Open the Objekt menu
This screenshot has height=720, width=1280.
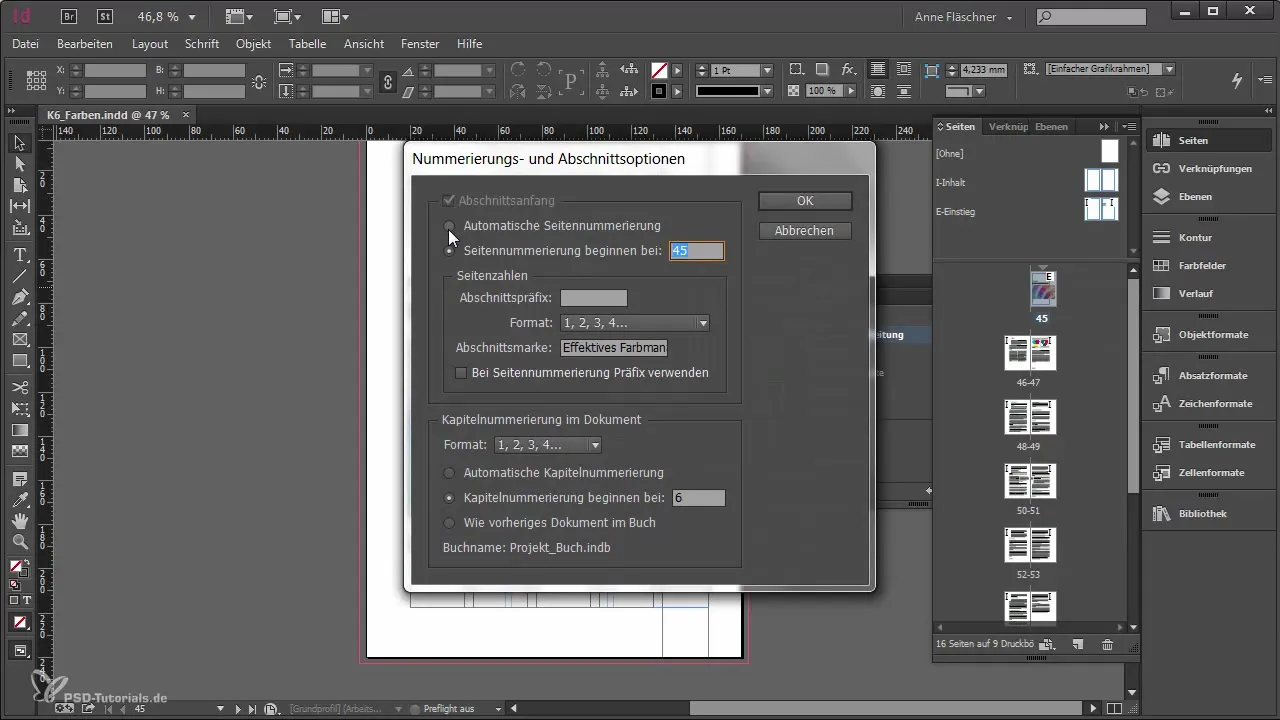pos(254,44)
